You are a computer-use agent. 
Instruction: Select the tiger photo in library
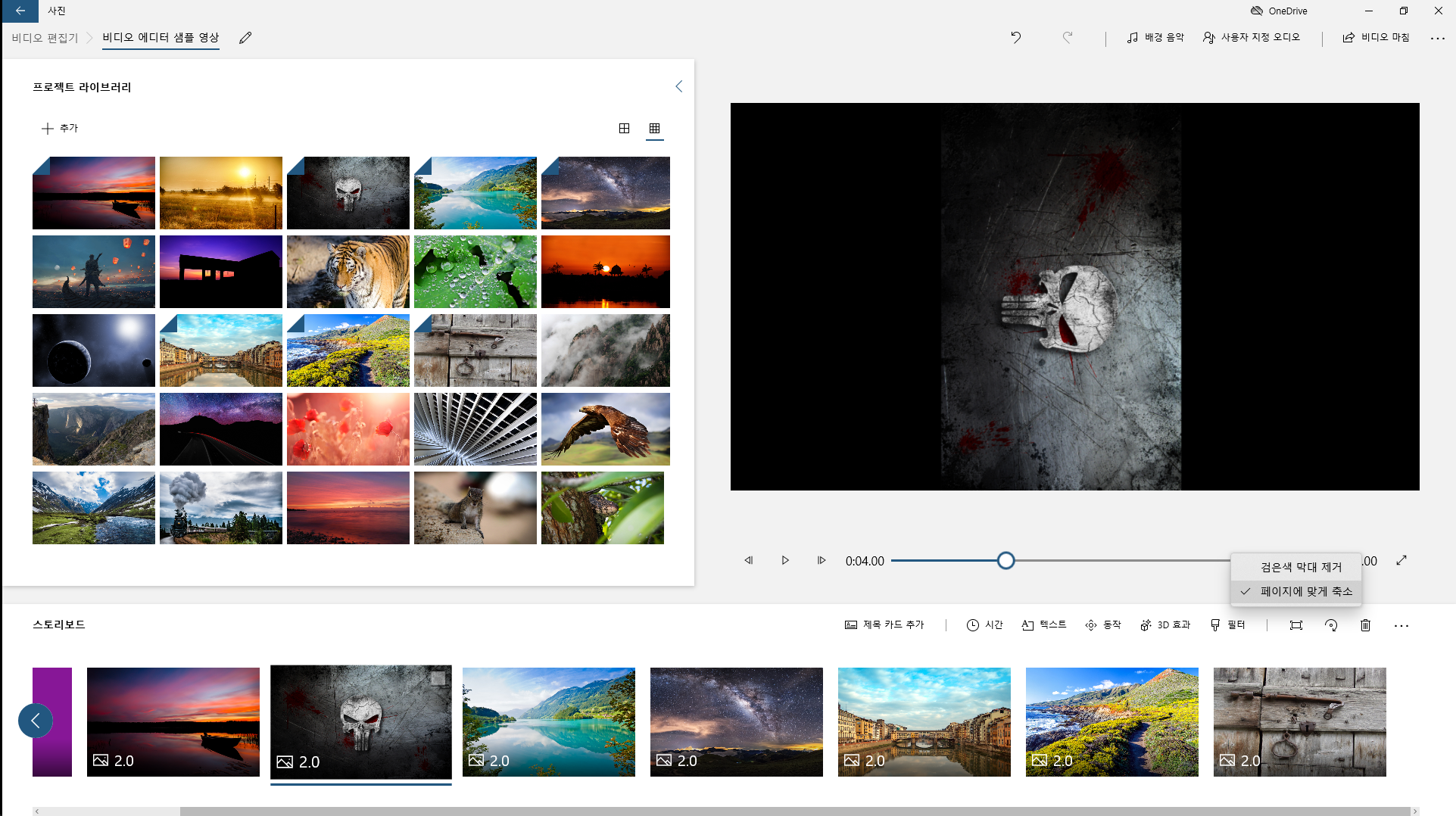pos(348,272)
